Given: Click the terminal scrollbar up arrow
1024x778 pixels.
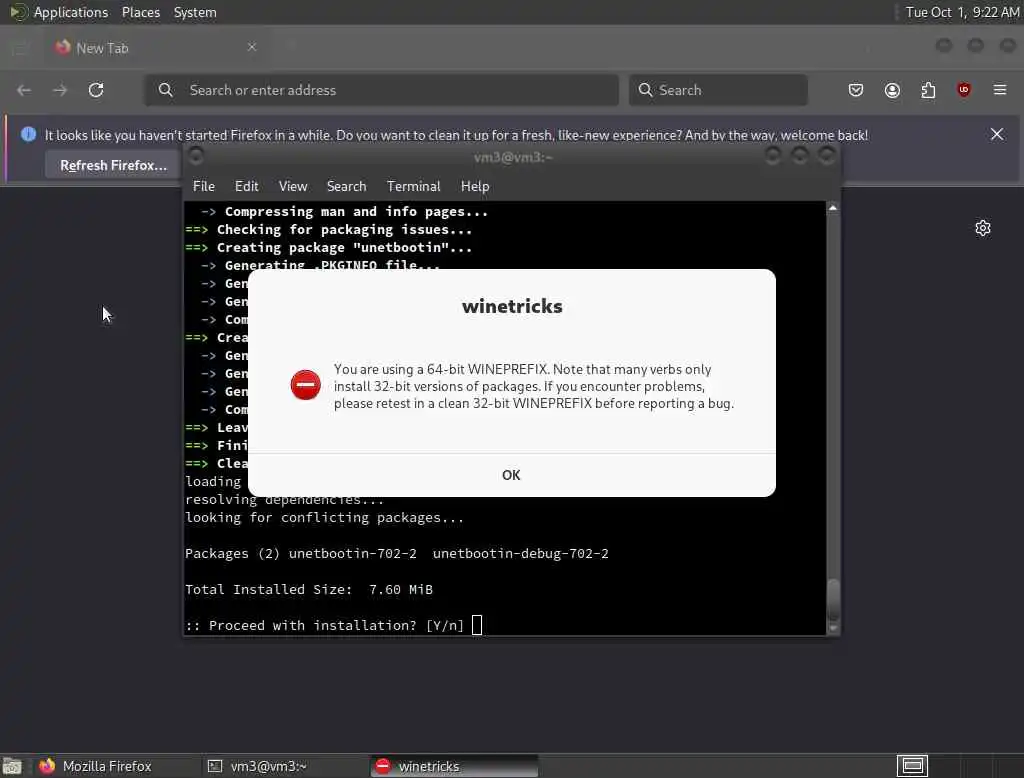Looking at the screenshot, I should tap(833, 208).
